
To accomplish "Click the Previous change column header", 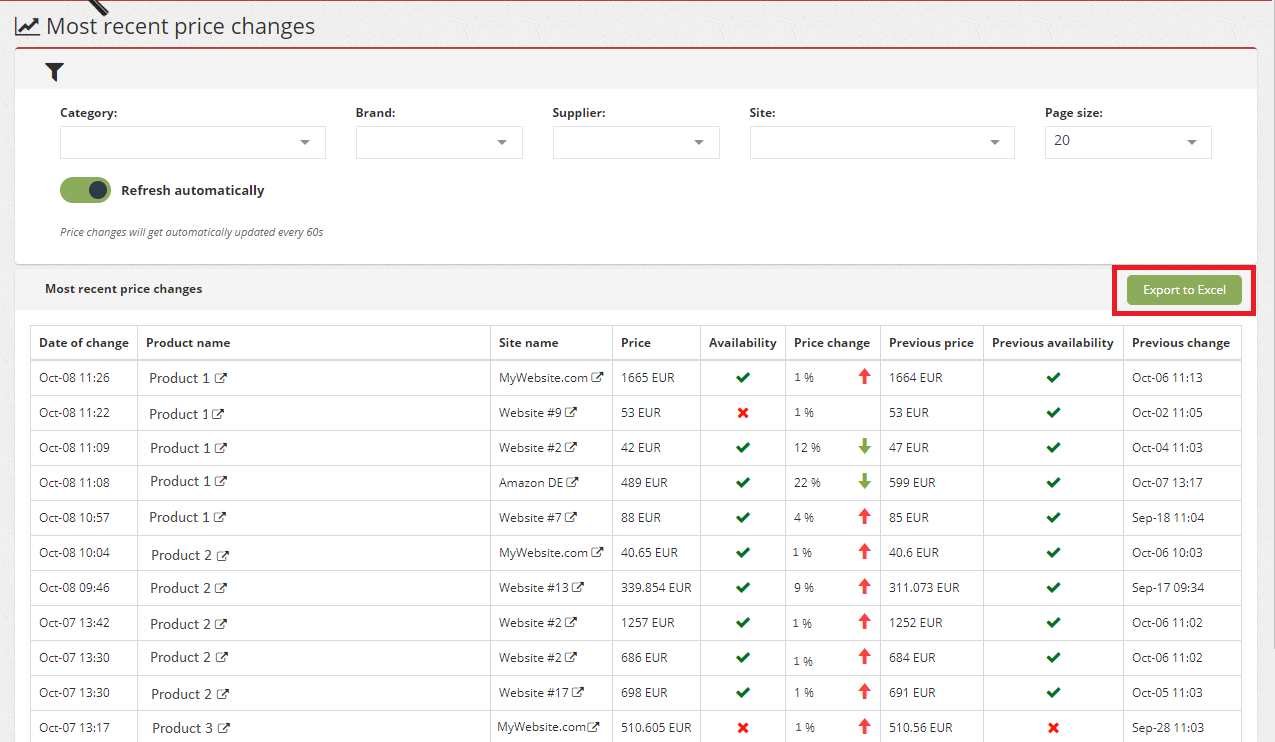I will pos(1181,343).
